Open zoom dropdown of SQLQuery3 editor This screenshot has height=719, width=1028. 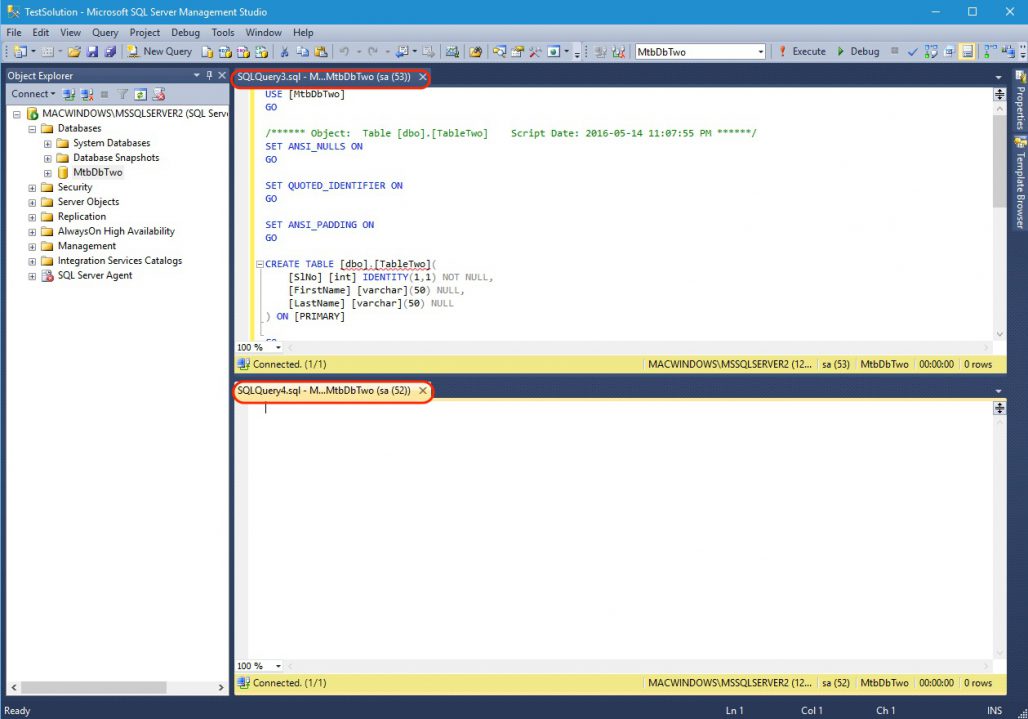click(278, 347)
